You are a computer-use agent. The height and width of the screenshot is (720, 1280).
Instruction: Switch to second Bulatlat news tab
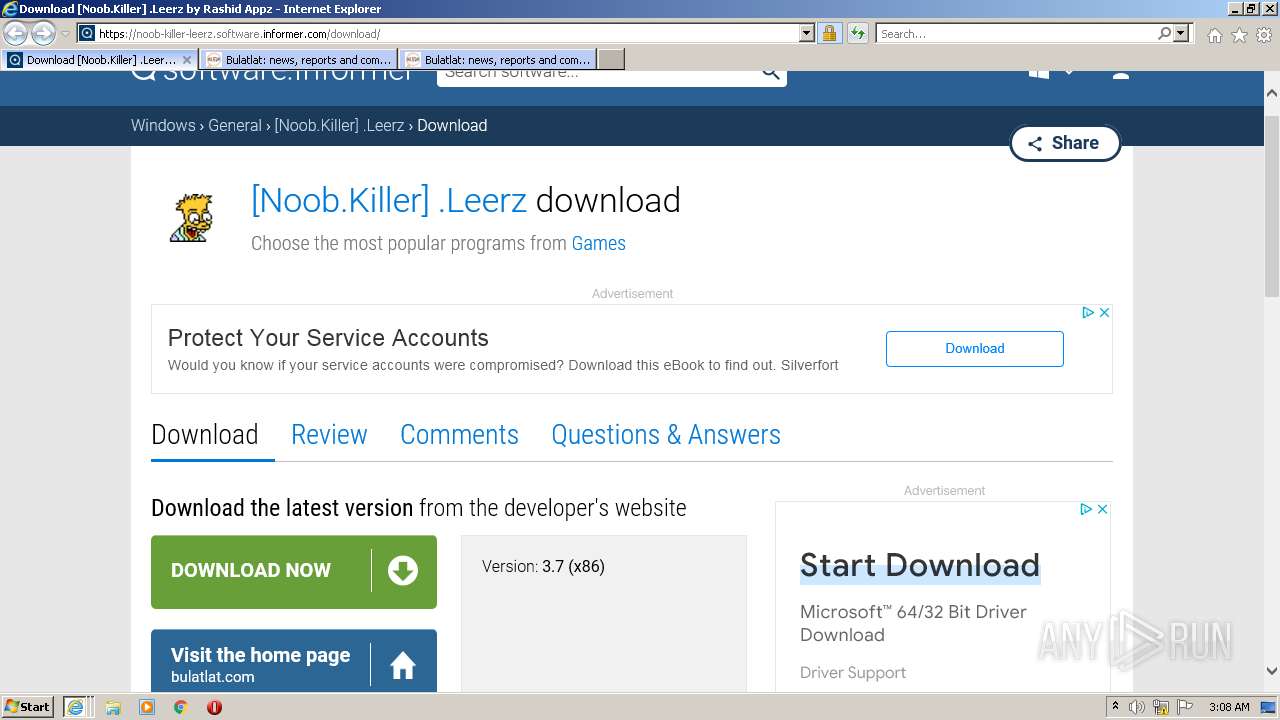click(497, 60)
